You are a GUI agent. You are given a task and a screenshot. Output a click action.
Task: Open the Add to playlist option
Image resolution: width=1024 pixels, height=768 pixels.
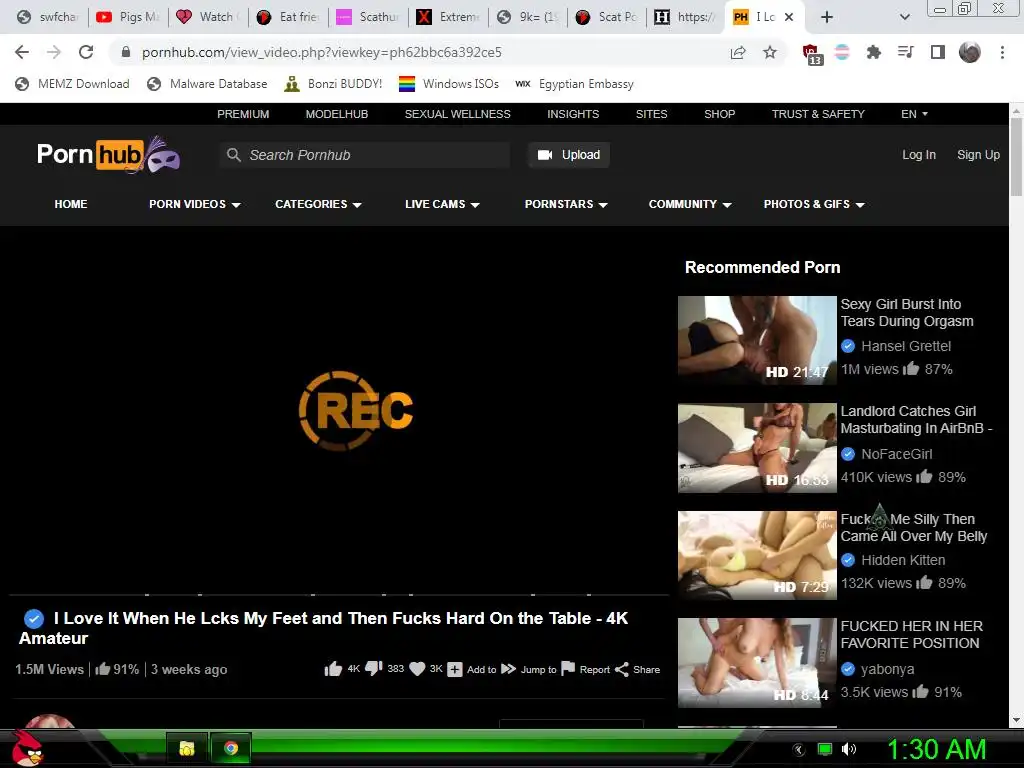(x=472, y=669)
